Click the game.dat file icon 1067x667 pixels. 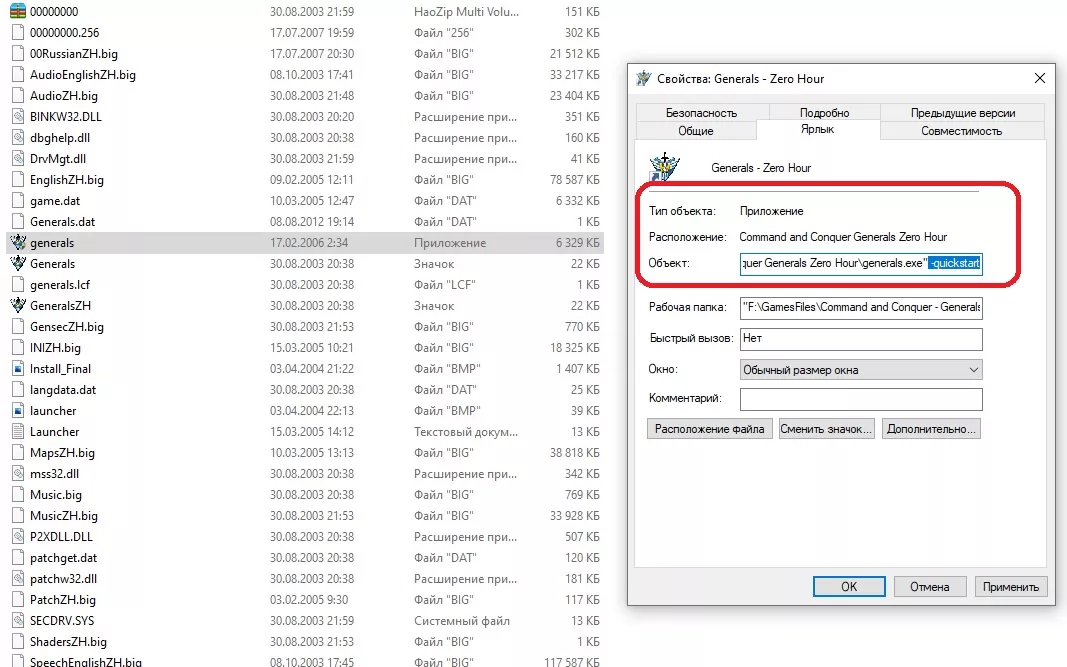point(18,201)
